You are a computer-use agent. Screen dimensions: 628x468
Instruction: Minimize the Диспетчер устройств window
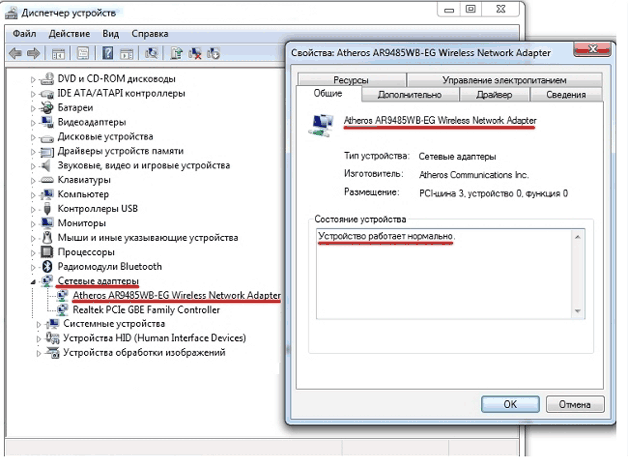pos(449,9)
